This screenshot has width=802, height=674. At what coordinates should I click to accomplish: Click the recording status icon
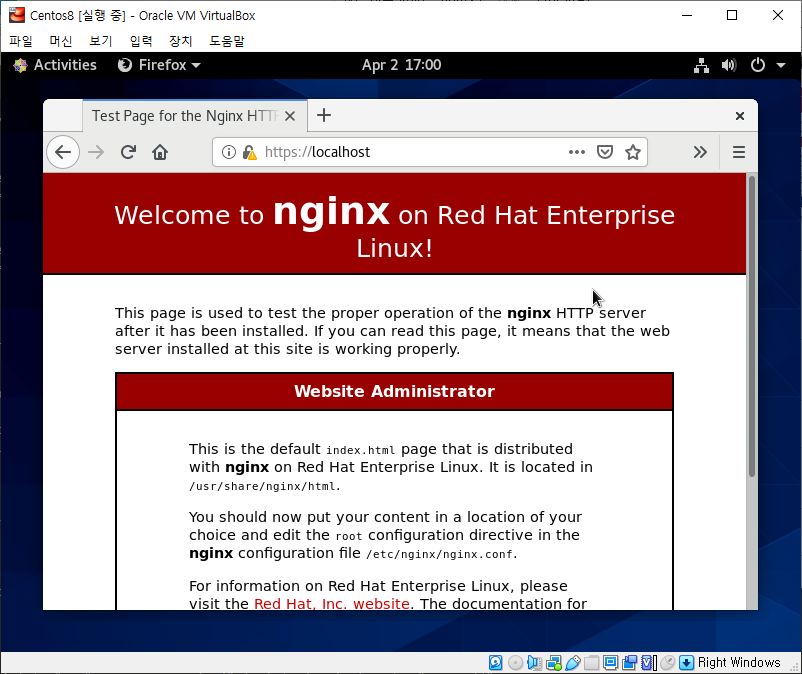[630, 663]
